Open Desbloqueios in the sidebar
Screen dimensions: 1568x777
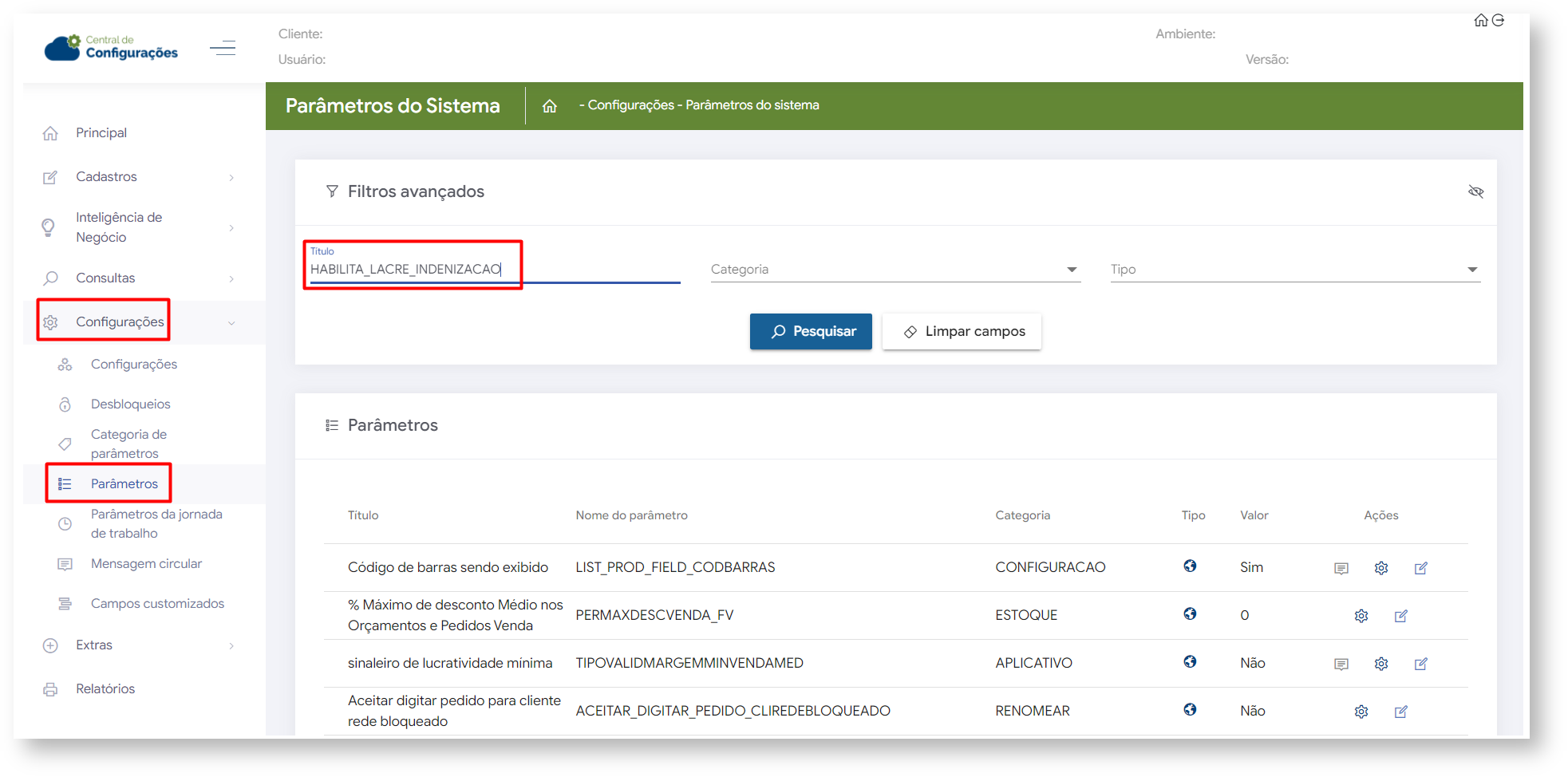(x=130, y=404)
